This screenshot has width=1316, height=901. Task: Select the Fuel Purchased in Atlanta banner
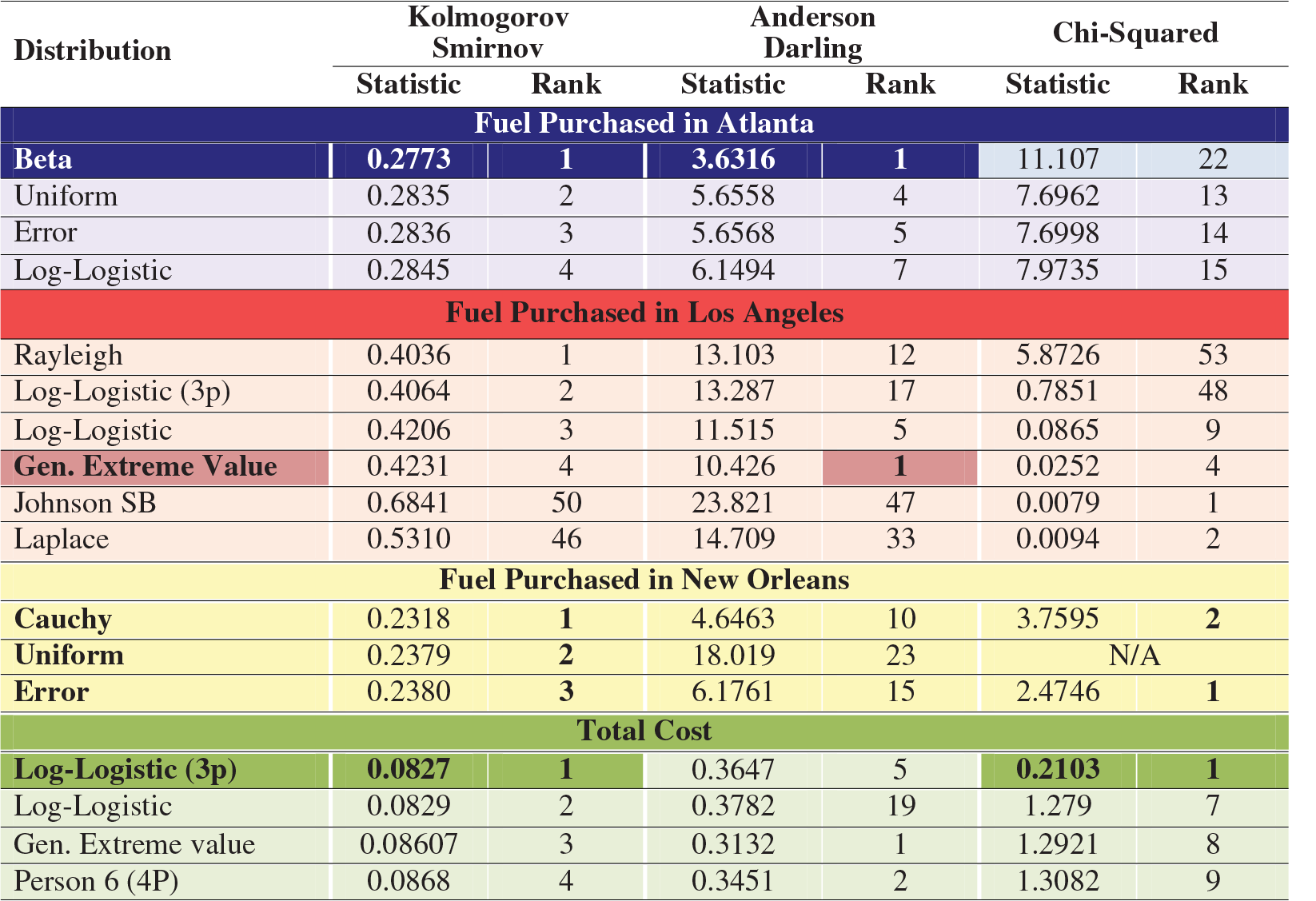(x=644, y=123)
